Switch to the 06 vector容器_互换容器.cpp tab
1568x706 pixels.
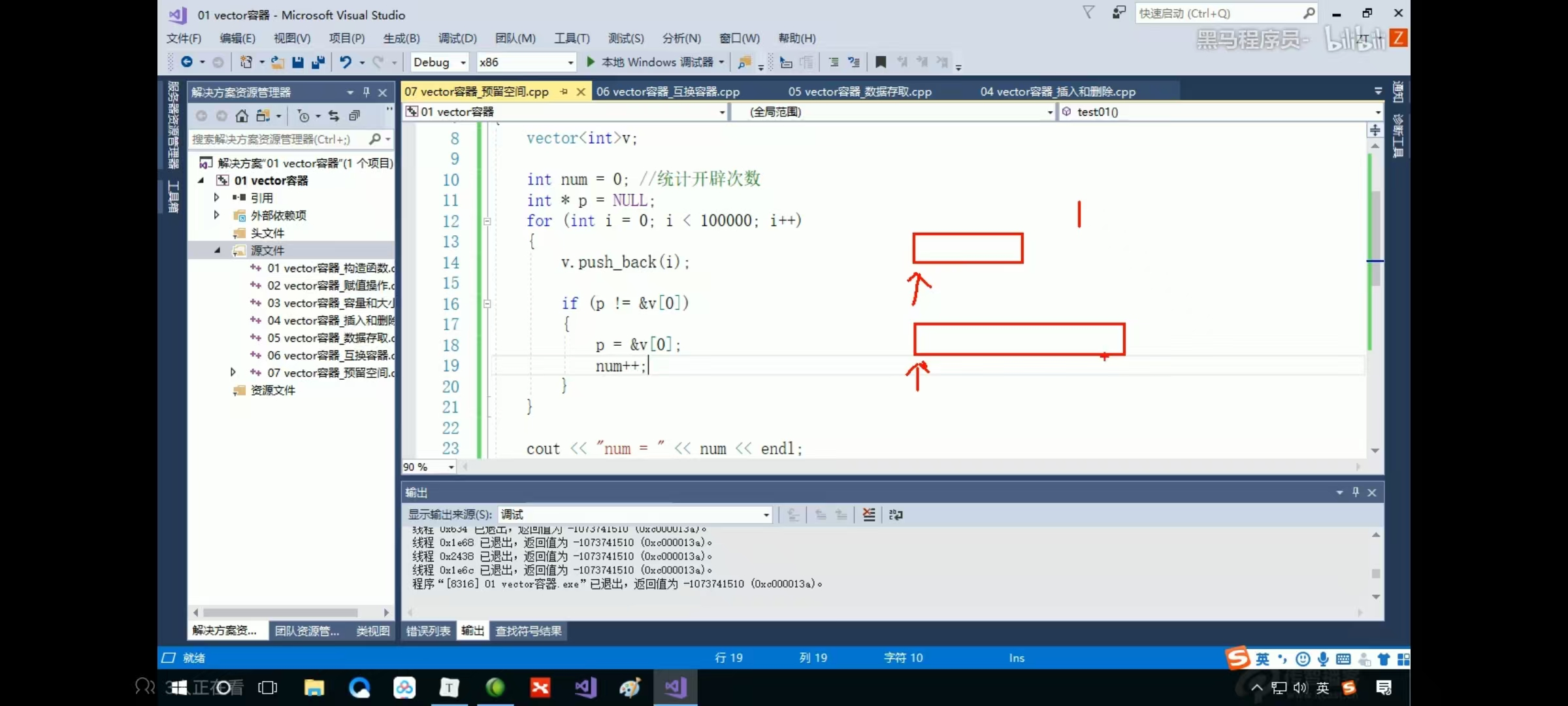click(x=667, y=92)
